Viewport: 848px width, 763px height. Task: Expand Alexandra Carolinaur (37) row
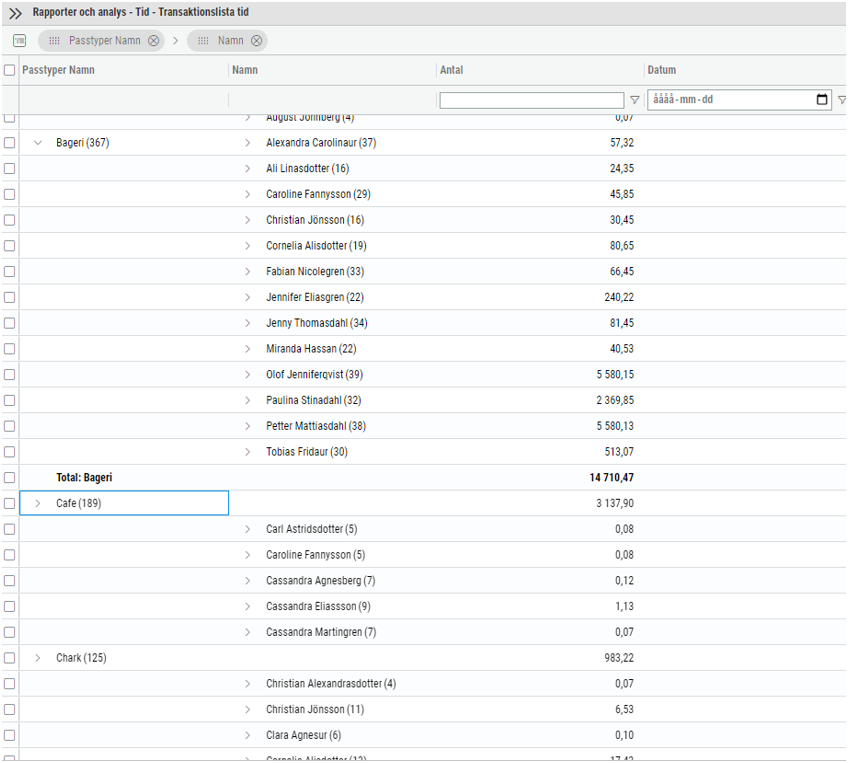(x=247, y=143)
